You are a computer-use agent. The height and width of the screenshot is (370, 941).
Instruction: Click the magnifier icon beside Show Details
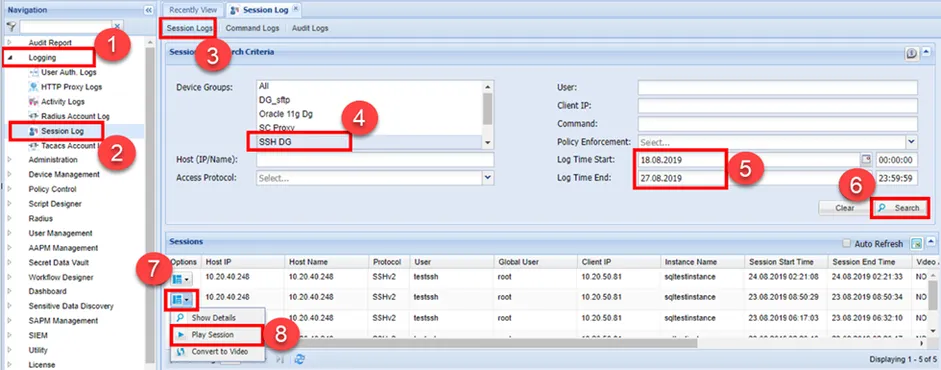180,317
